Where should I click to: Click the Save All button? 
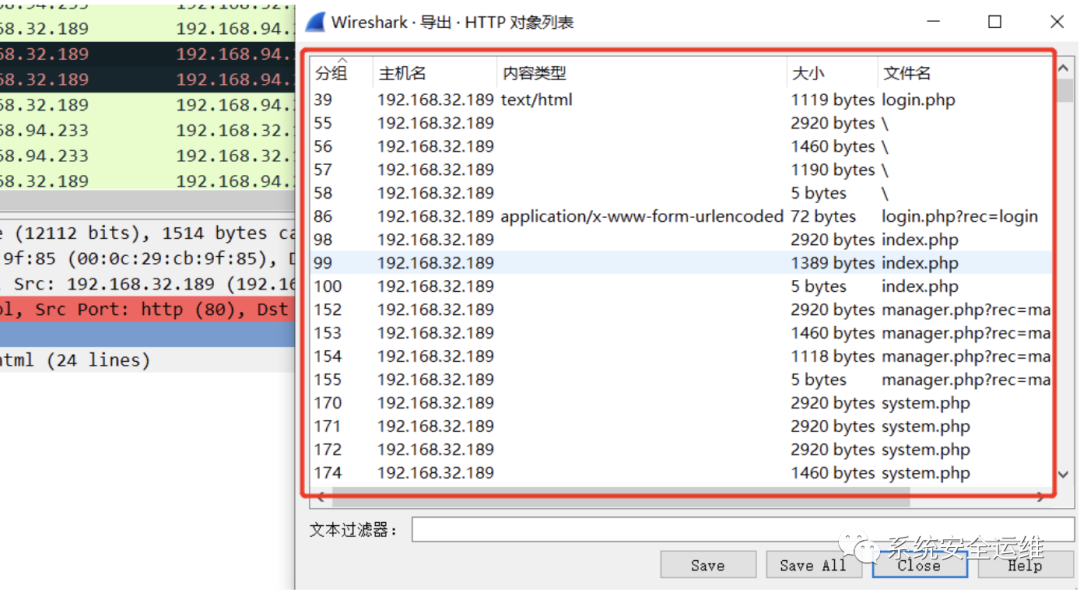(x=813, y=565)
